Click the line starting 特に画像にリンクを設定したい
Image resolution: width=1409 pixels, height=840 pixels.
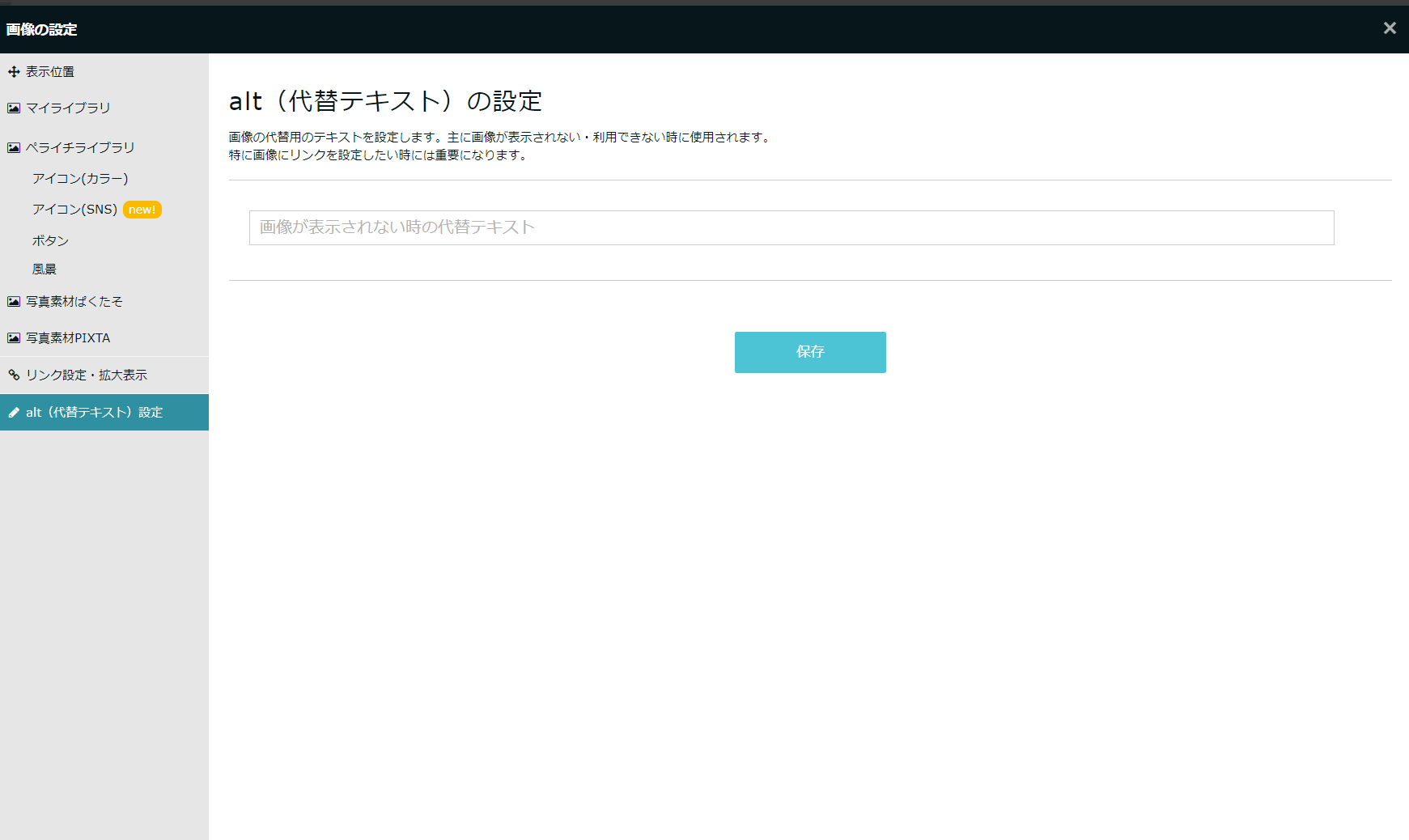[x=379, y=155]
